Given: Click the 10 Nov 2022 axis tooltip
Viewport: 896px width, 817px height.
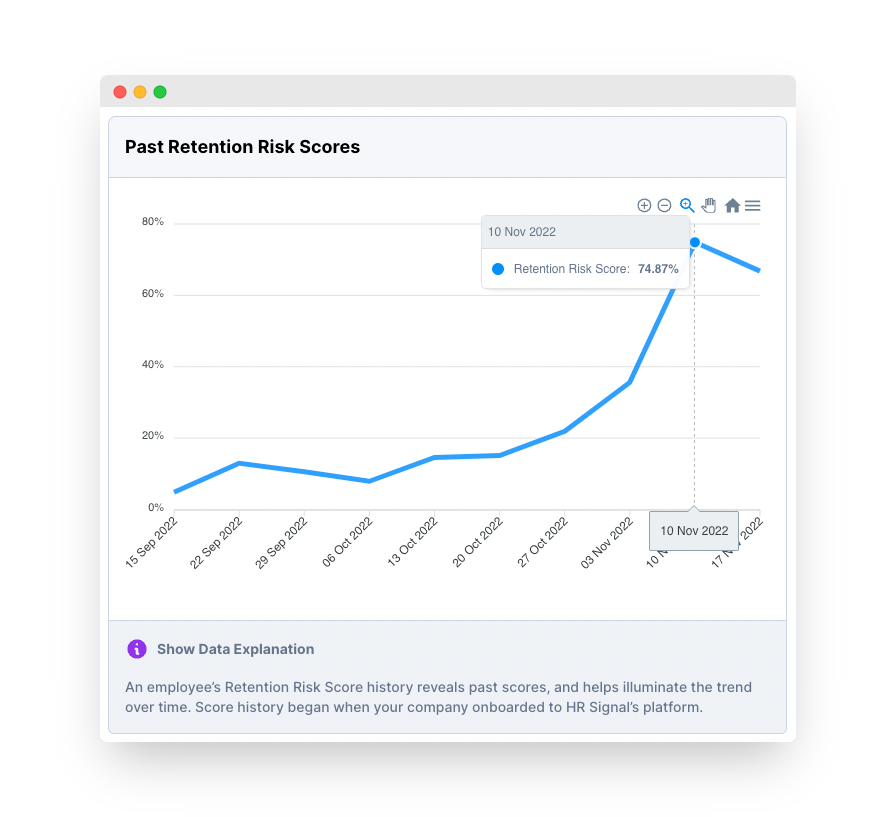Looking at the screenshot, I should tap(694, 531).
